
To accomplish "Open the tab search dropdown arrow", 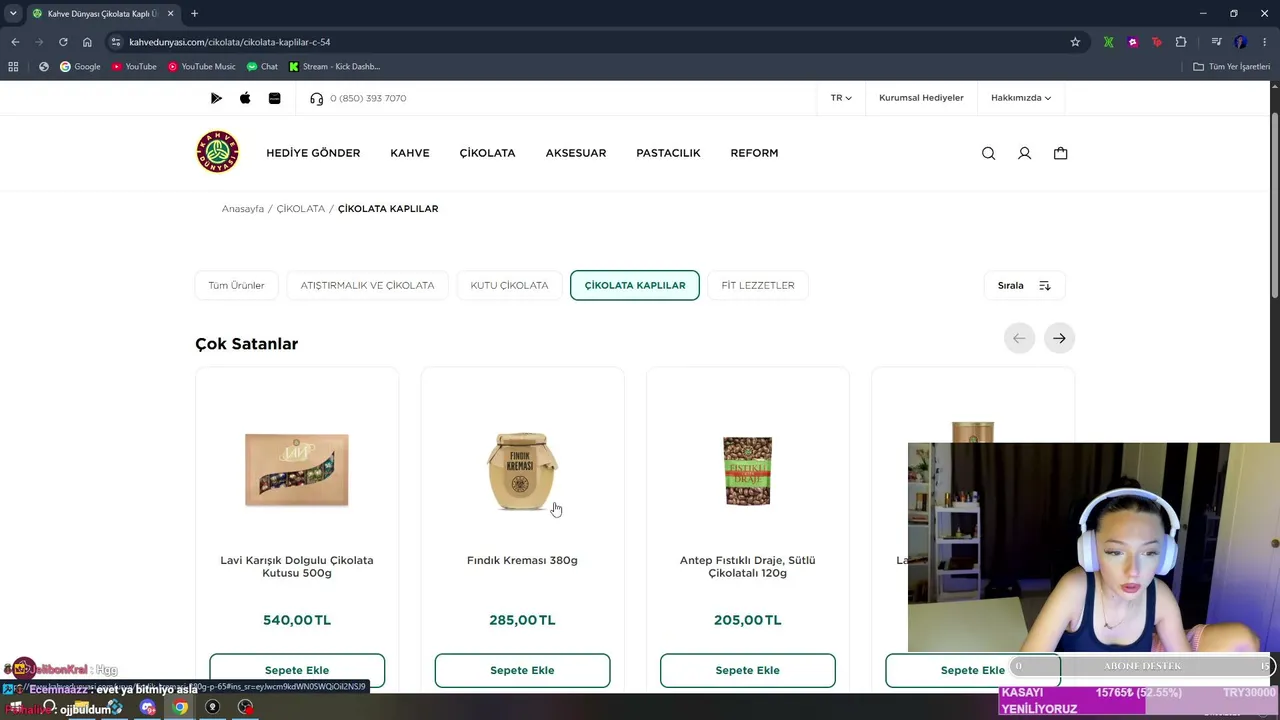I will tap(13, 14).
